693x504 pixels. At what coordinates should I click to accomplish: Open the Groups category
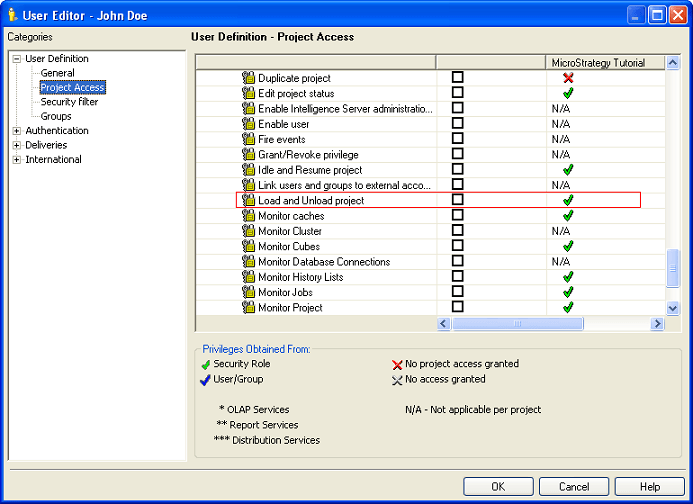point(56,116)
